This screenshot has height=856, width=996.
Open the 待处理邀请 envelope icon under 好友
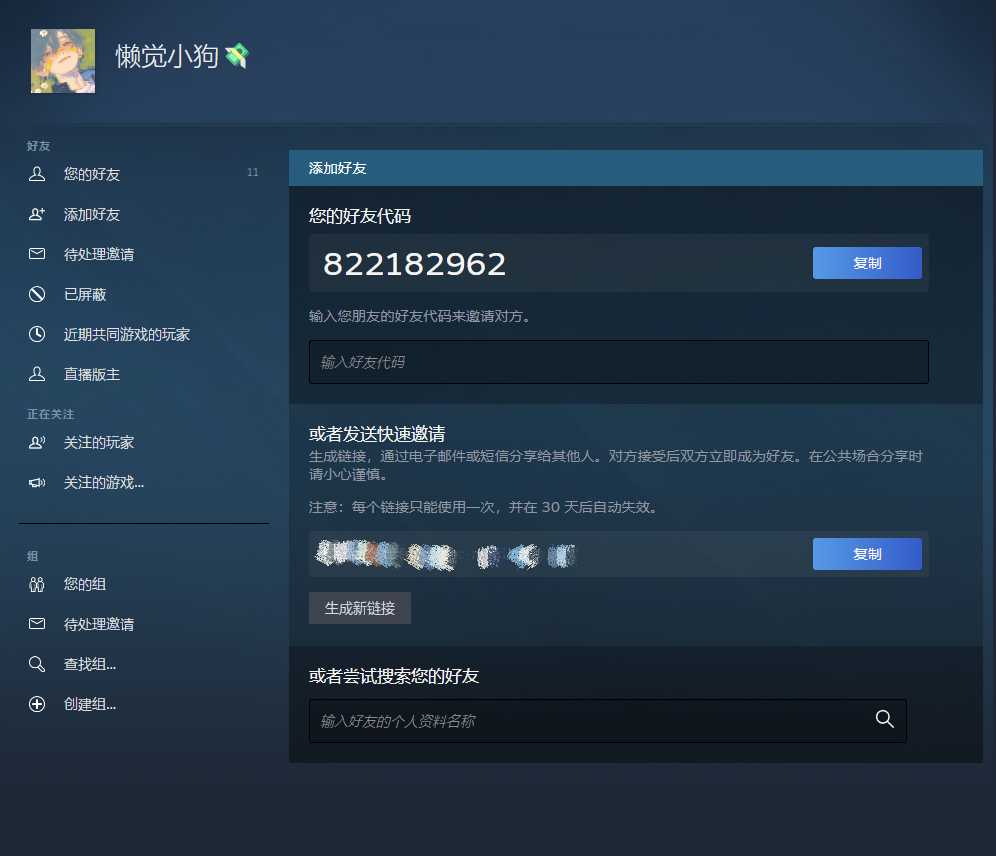pos(37,254)
